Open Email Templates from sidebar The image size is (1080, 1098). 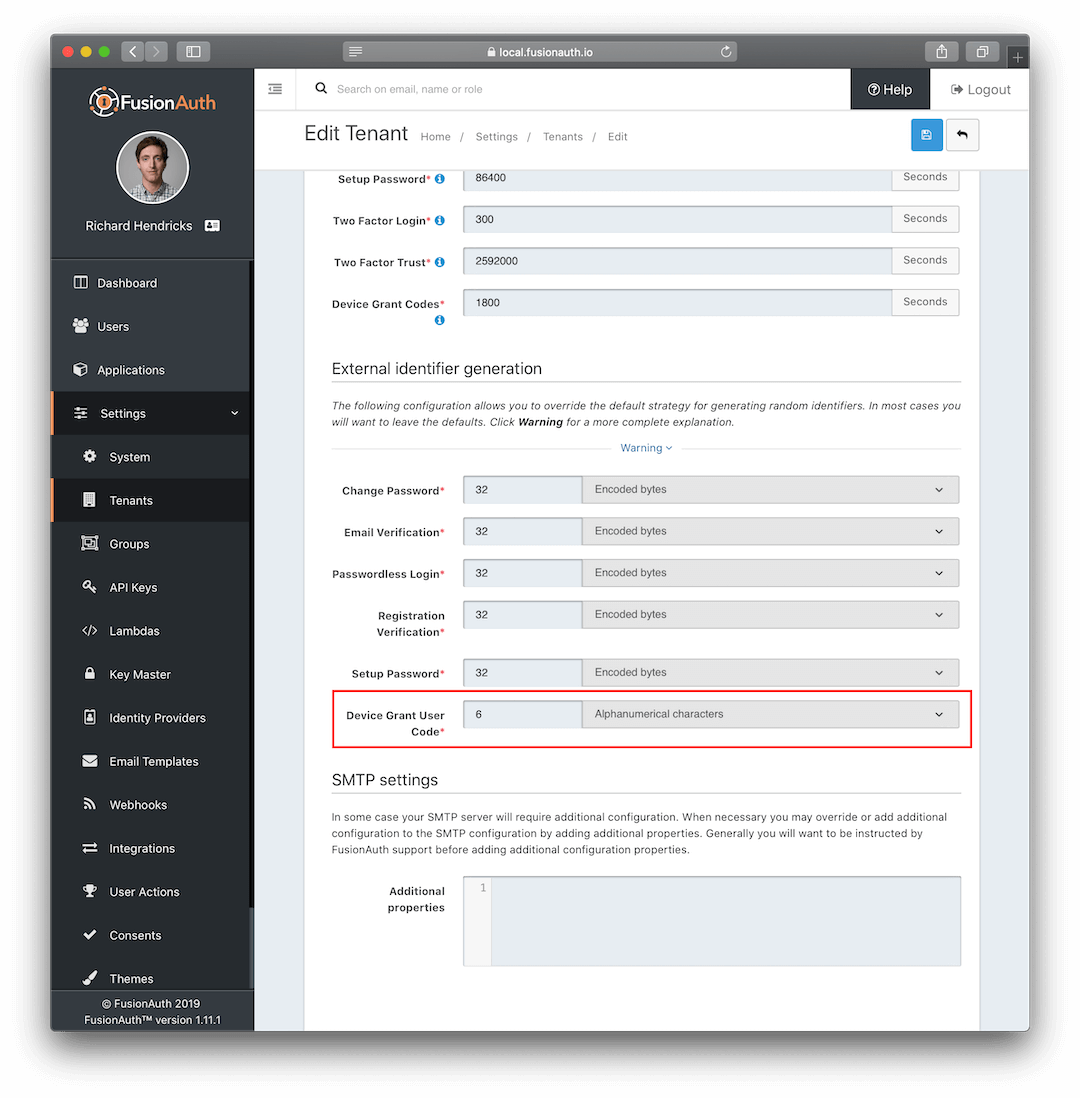click(x=153, y=762)
